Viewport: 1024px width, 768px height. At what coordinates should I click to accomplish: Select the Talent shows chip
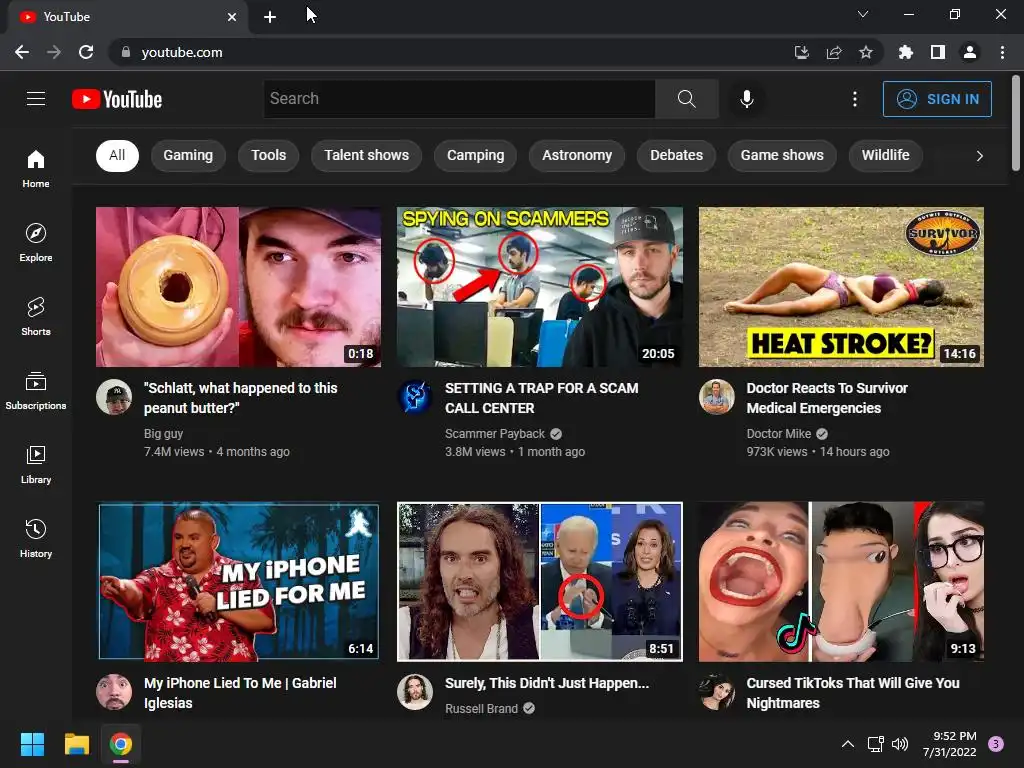(366, 155)
